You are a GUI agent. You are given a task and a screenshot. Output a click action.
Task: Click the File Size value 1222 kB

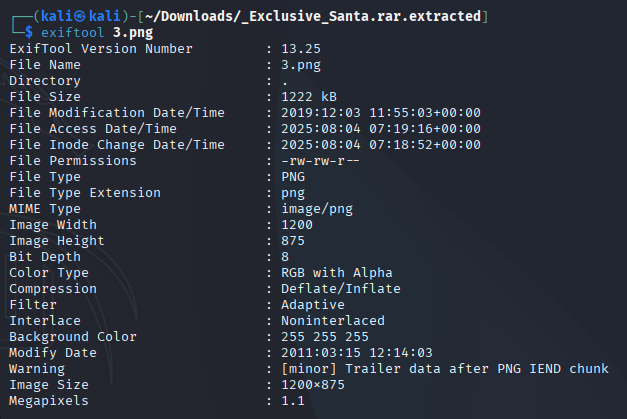[x=309, y=97]
